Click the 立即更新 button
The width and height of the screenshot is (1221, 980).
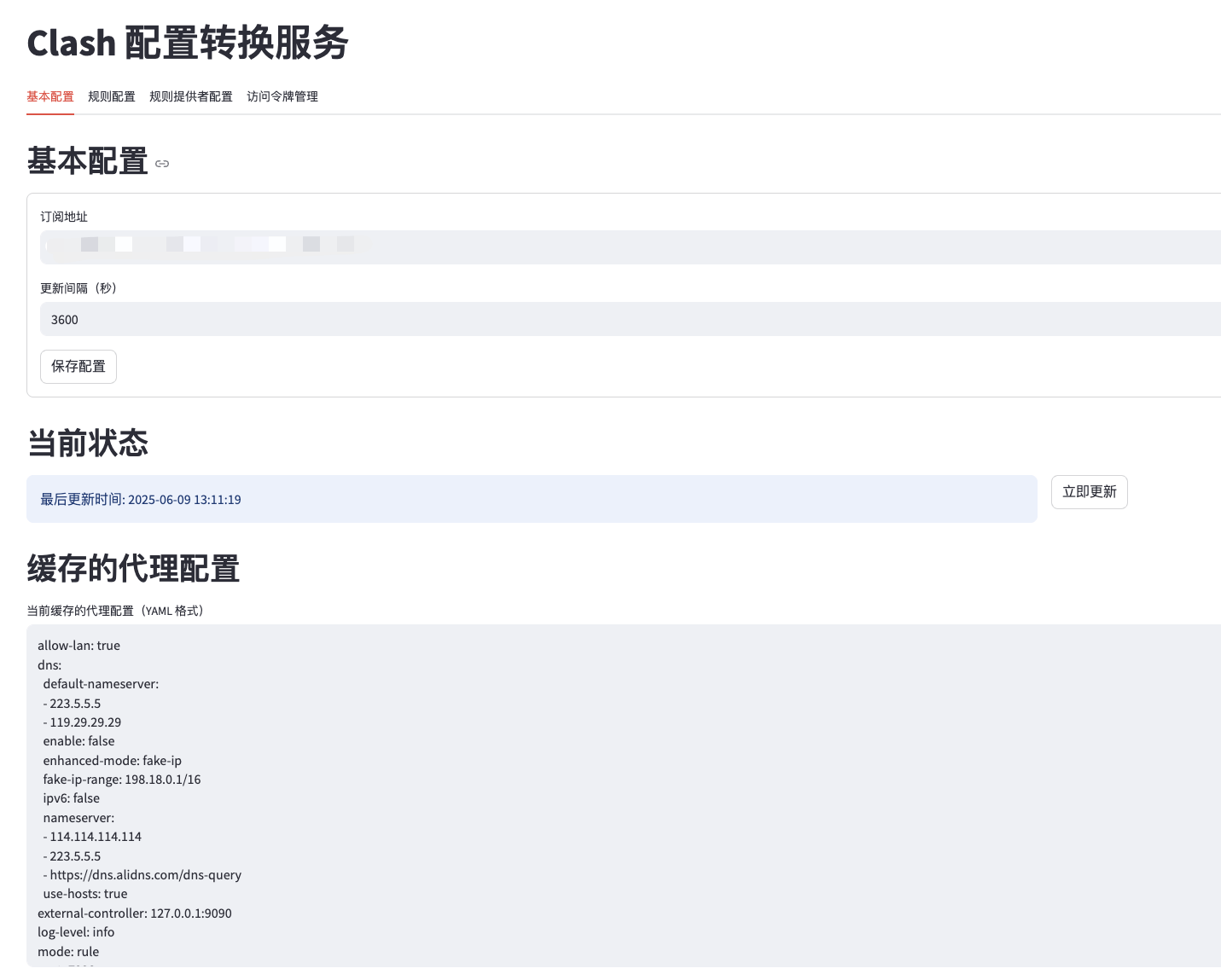[x=1090, y=492]
